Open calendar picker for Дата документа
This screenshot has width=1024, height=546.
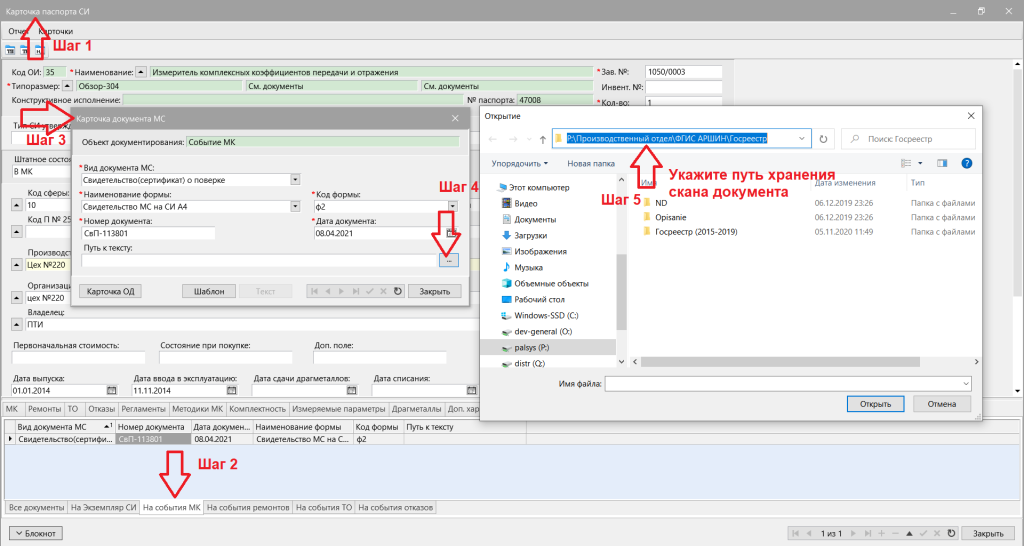[x=451, y=233]
